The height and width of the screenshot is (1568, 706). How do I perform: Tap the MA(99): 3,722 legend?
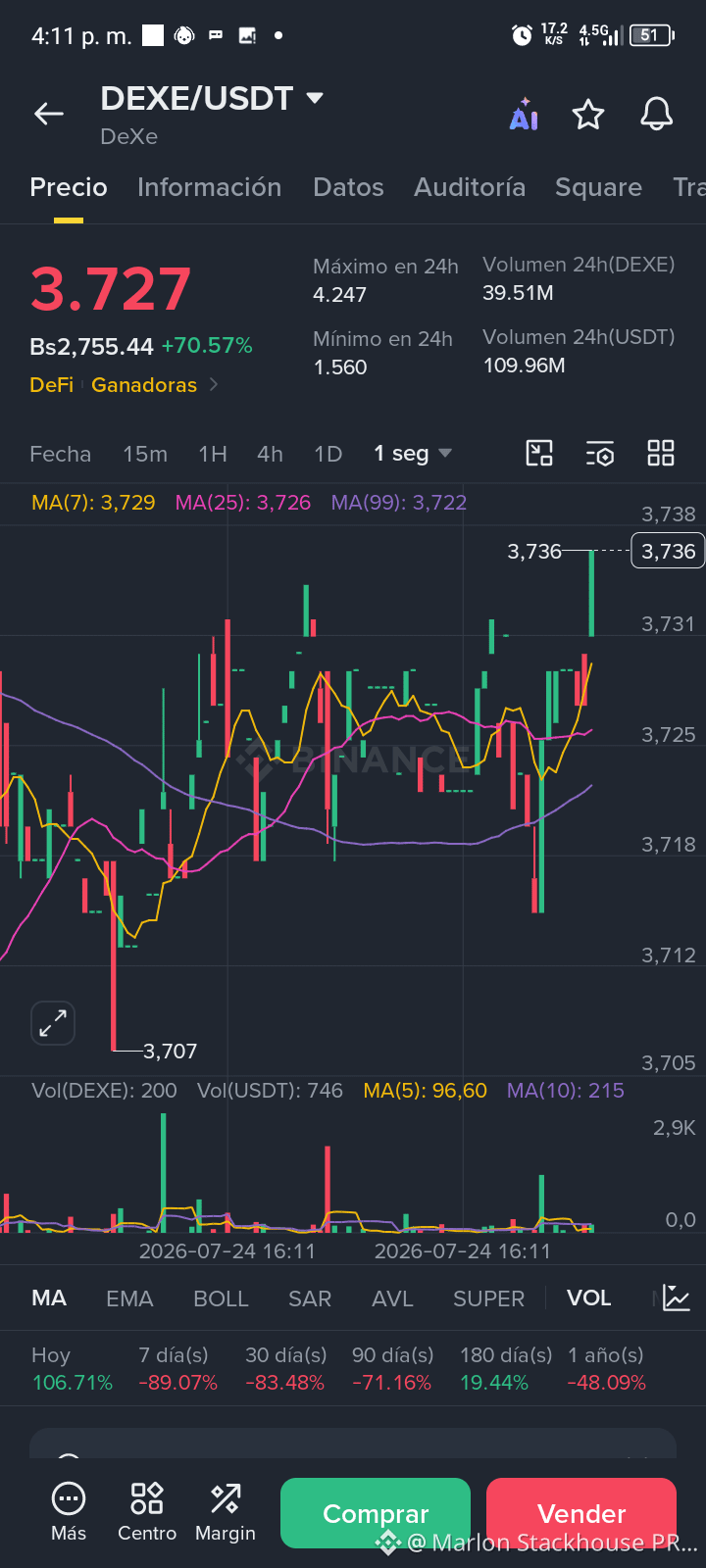(399, 503)
